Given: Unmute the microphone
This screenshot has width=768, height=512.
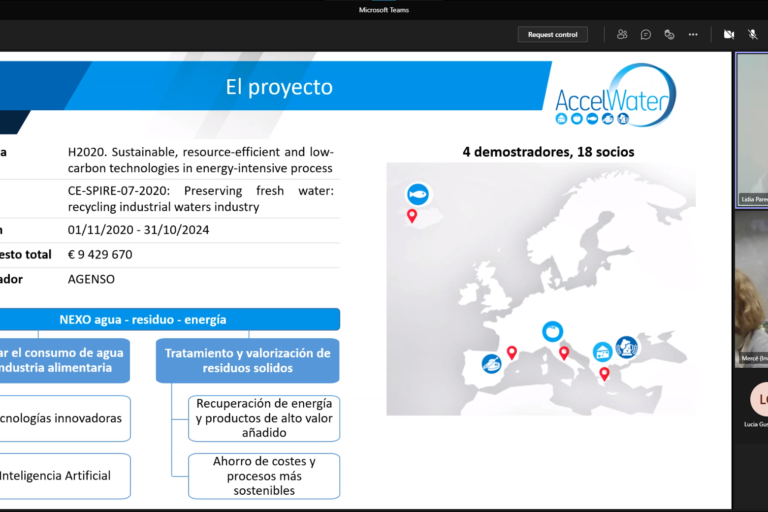Looking at the screenshot, I should tap(753, 34).
